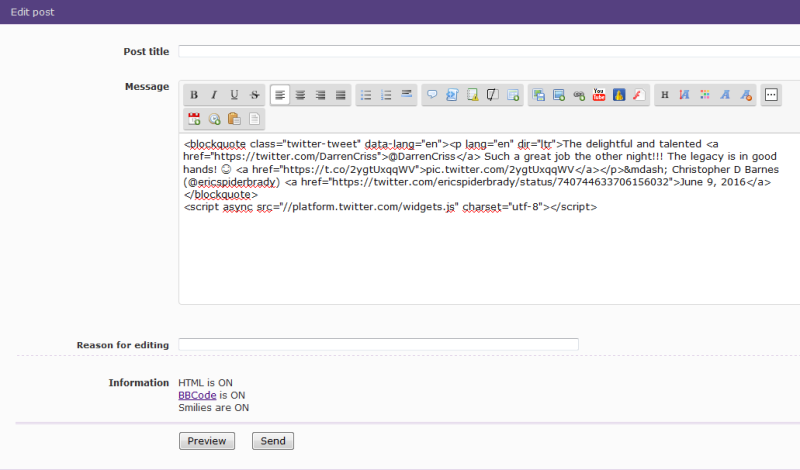This screenshot has width=800, height=470.
Task: Insert a YouTube video
Action: tap(599, 95)
